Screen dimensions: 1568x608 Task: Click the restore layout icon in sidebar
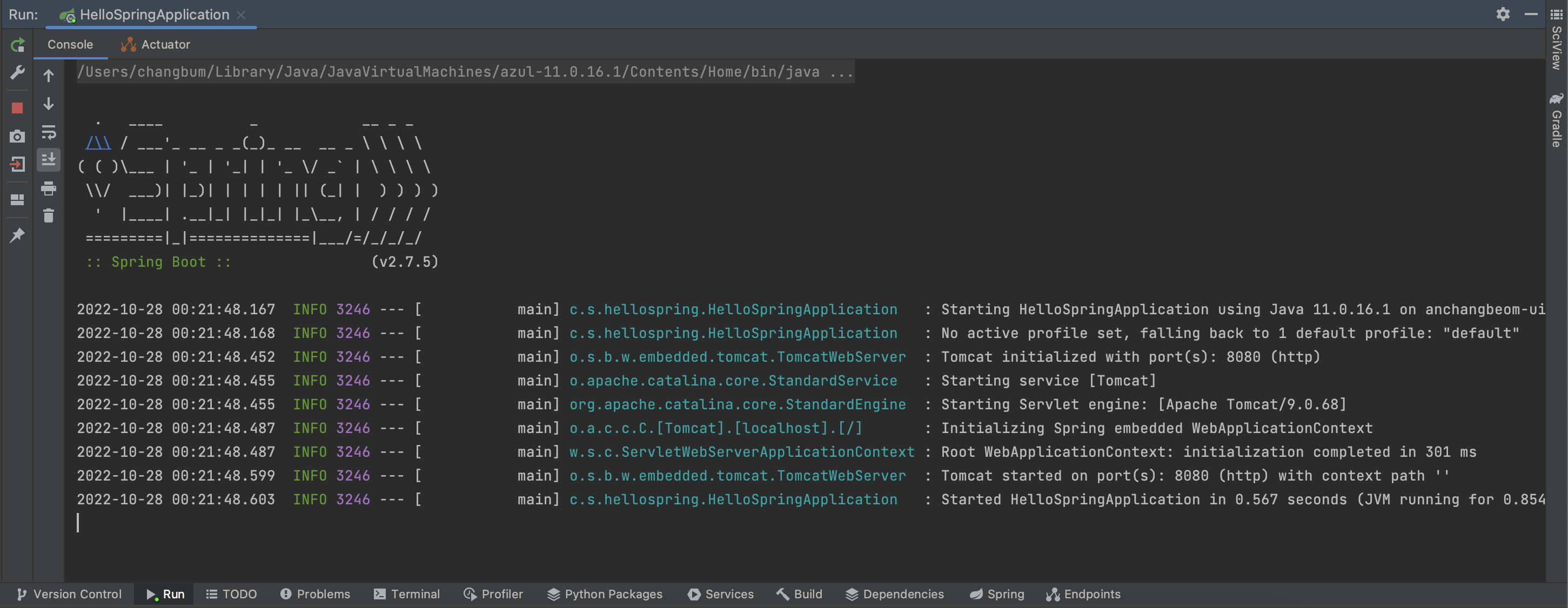coord(18,199)
